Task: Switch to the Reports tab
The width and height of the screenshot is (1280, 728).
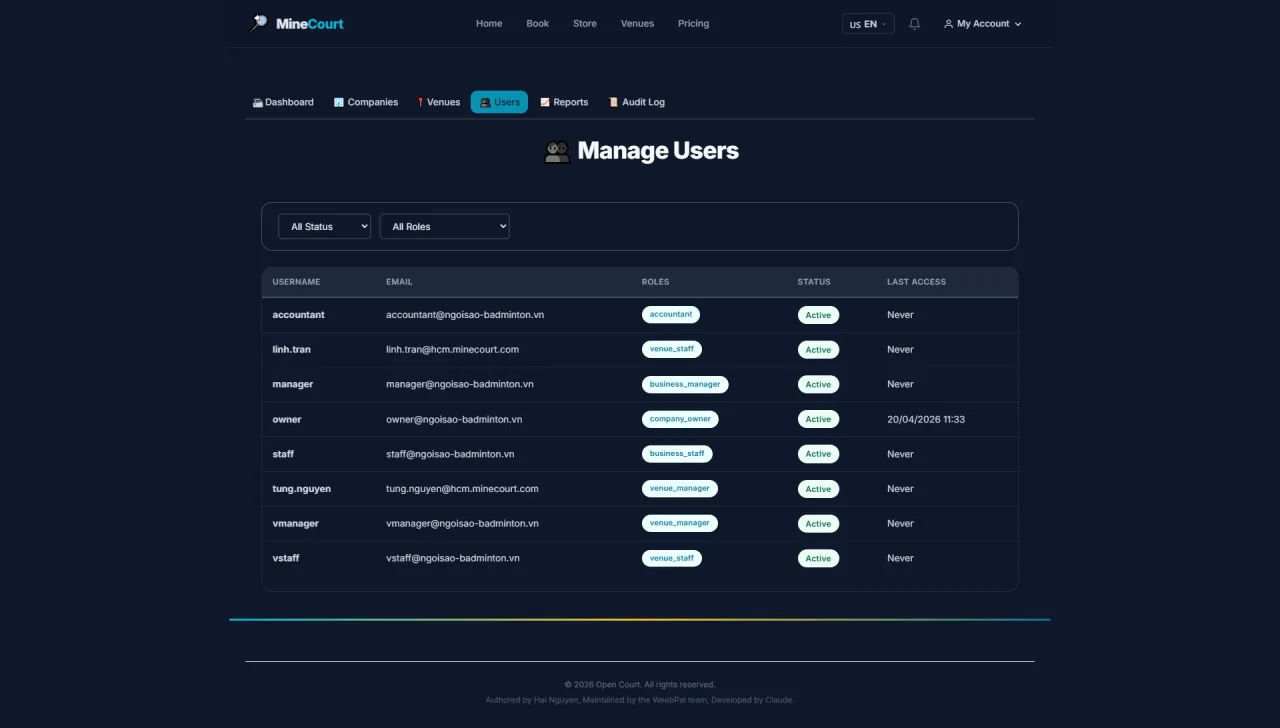Action: tap(564, 102)
